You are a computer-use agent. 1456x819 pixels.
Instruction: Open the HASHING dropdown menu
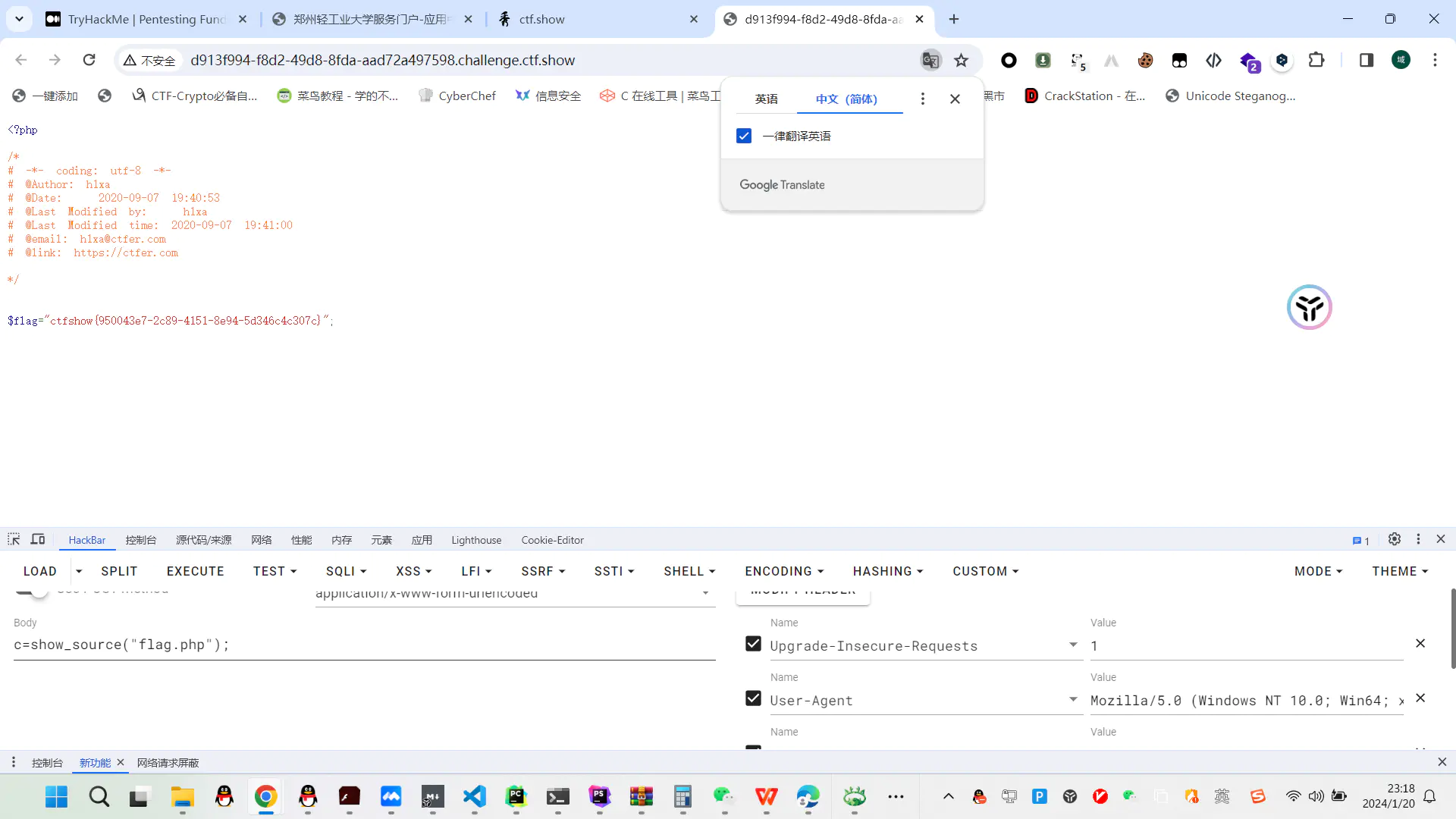point(888,571)
